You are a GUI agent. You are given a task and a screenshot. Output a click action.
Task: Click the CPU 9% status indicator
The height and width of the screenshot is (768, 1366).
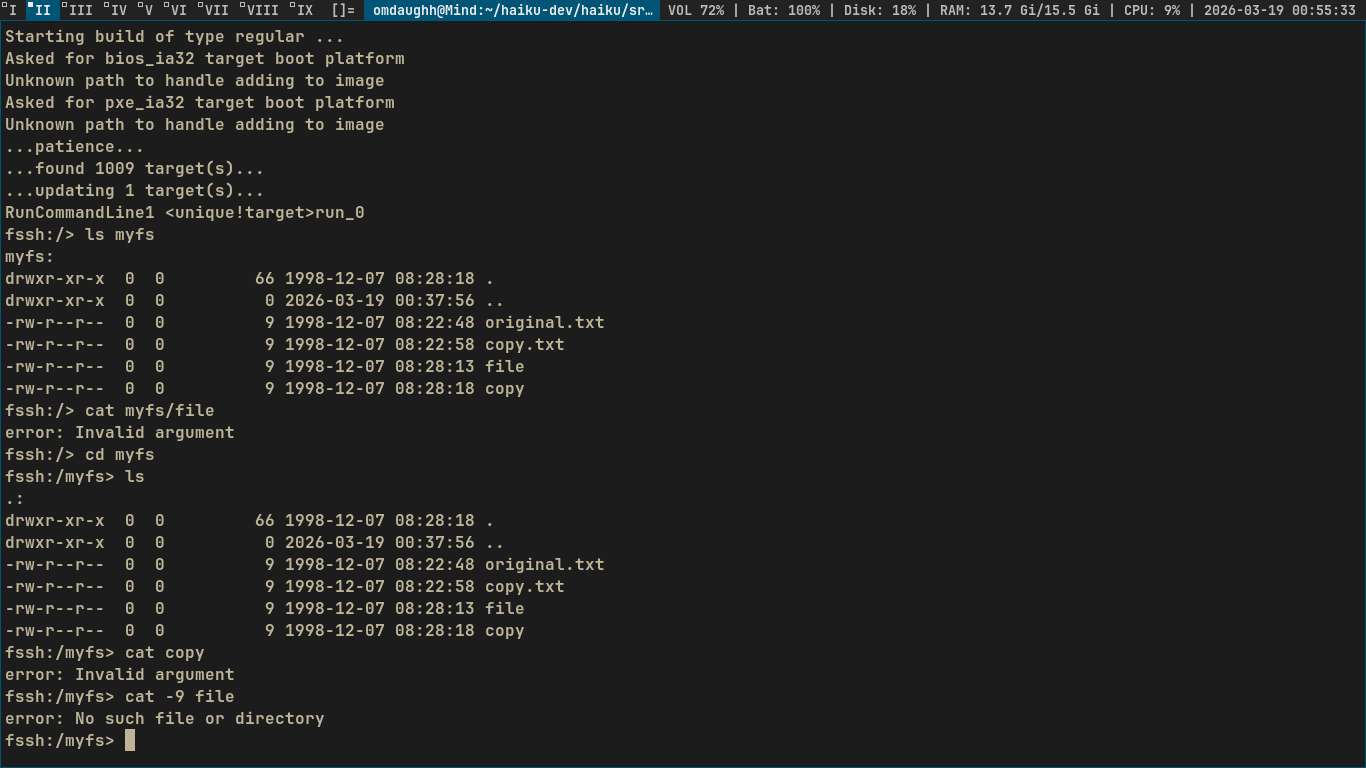(x=1151, y=10)
